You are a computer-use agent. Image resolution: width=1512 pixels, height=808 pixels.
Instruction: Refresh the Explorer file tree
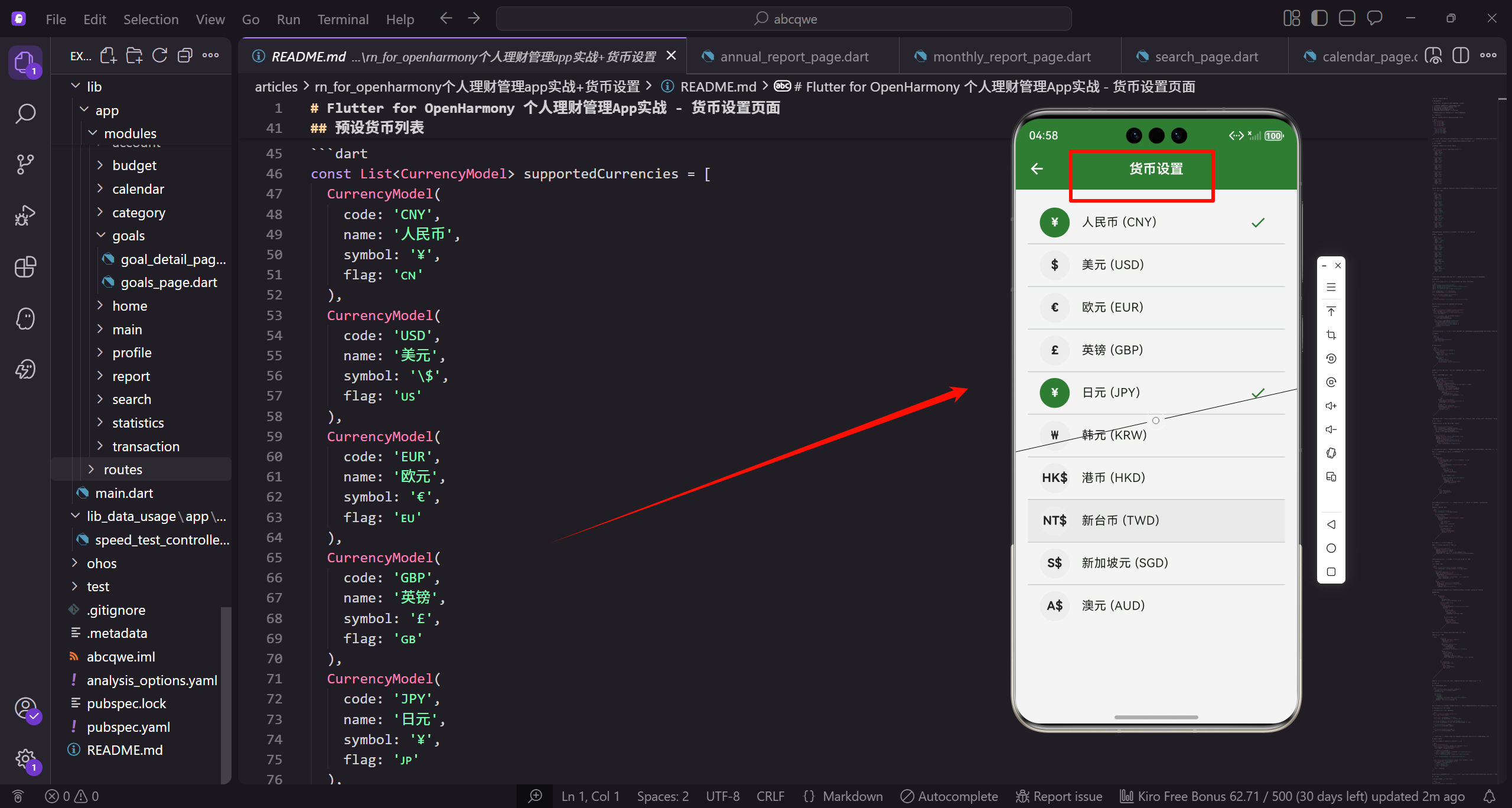pyautogui.click(x=159, y=56)
